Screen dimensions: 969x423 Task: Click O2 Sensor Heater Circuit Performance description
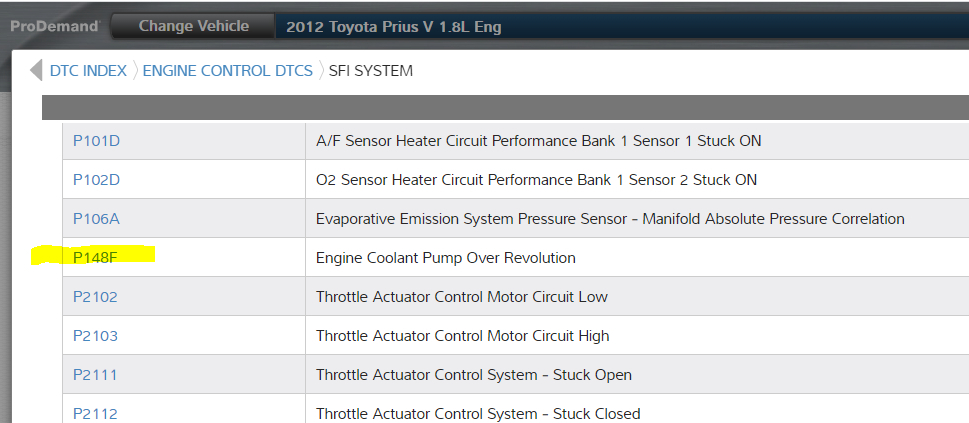(x=536, y=180)
